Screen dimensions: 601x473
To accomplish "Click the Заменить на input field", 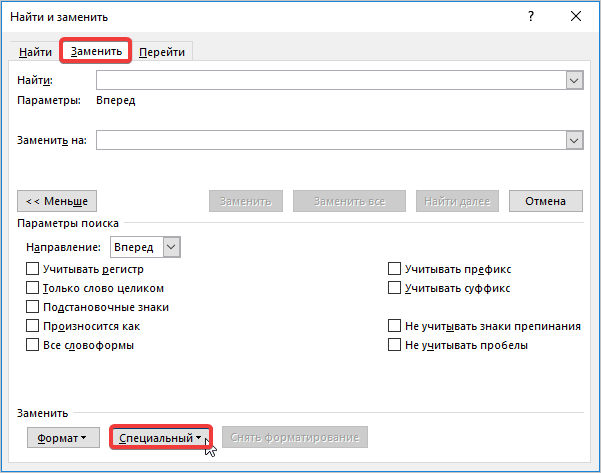I will click(x=330, y=141).
